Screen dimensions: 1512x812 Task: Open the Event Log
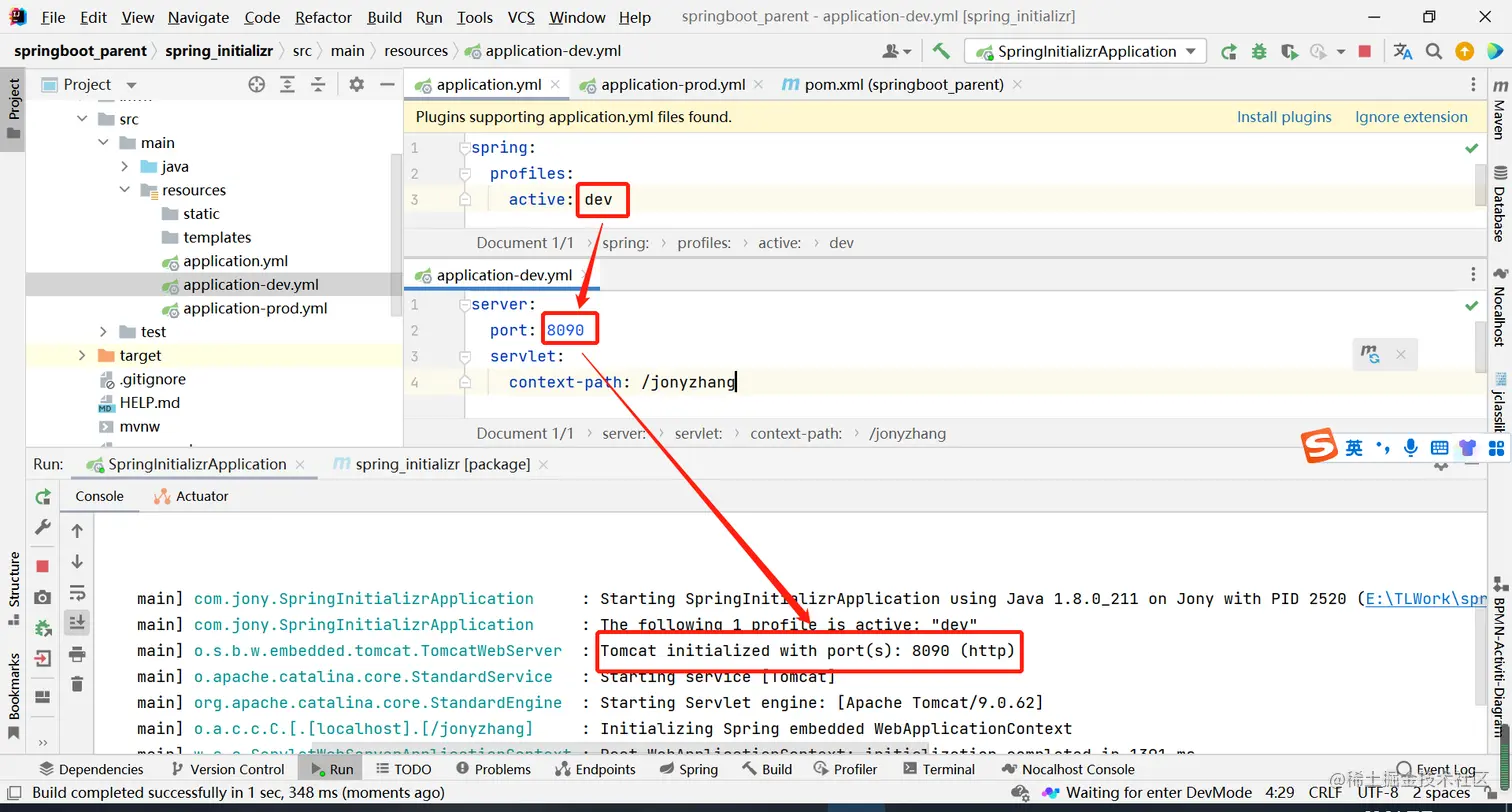point(1437,769)
